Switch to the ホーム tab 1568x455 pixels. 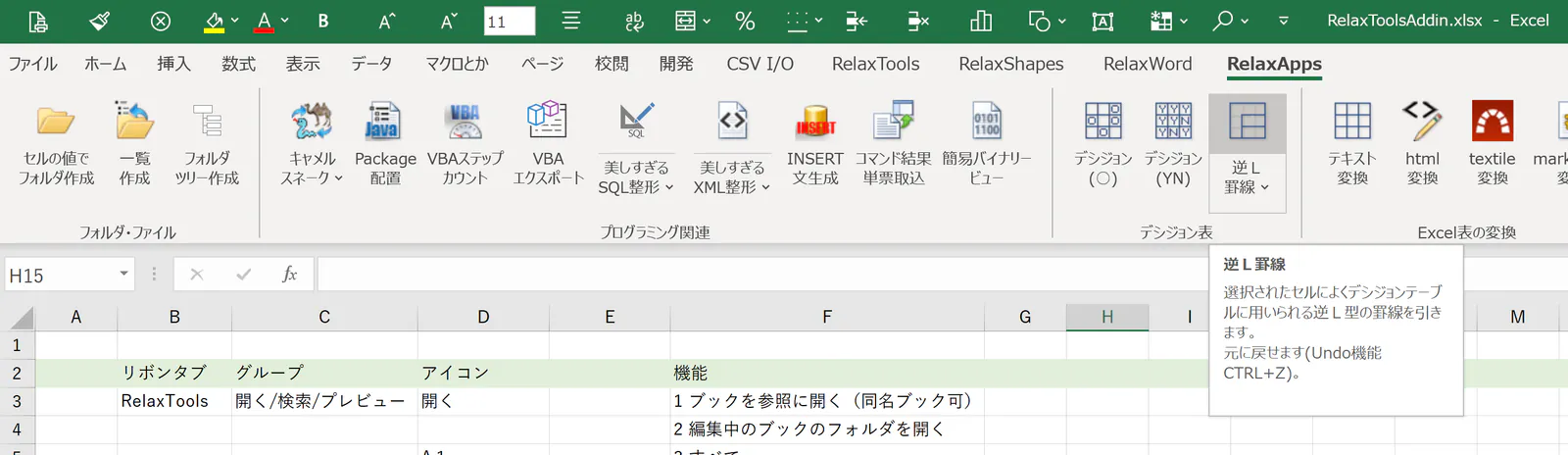click(x=106, y=64)
